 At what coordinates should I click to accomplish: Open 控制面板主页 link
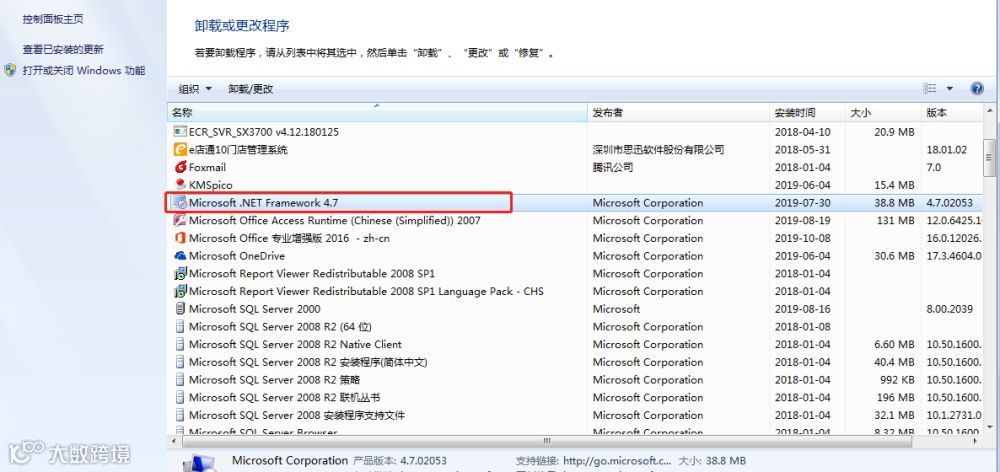(53, 19)
